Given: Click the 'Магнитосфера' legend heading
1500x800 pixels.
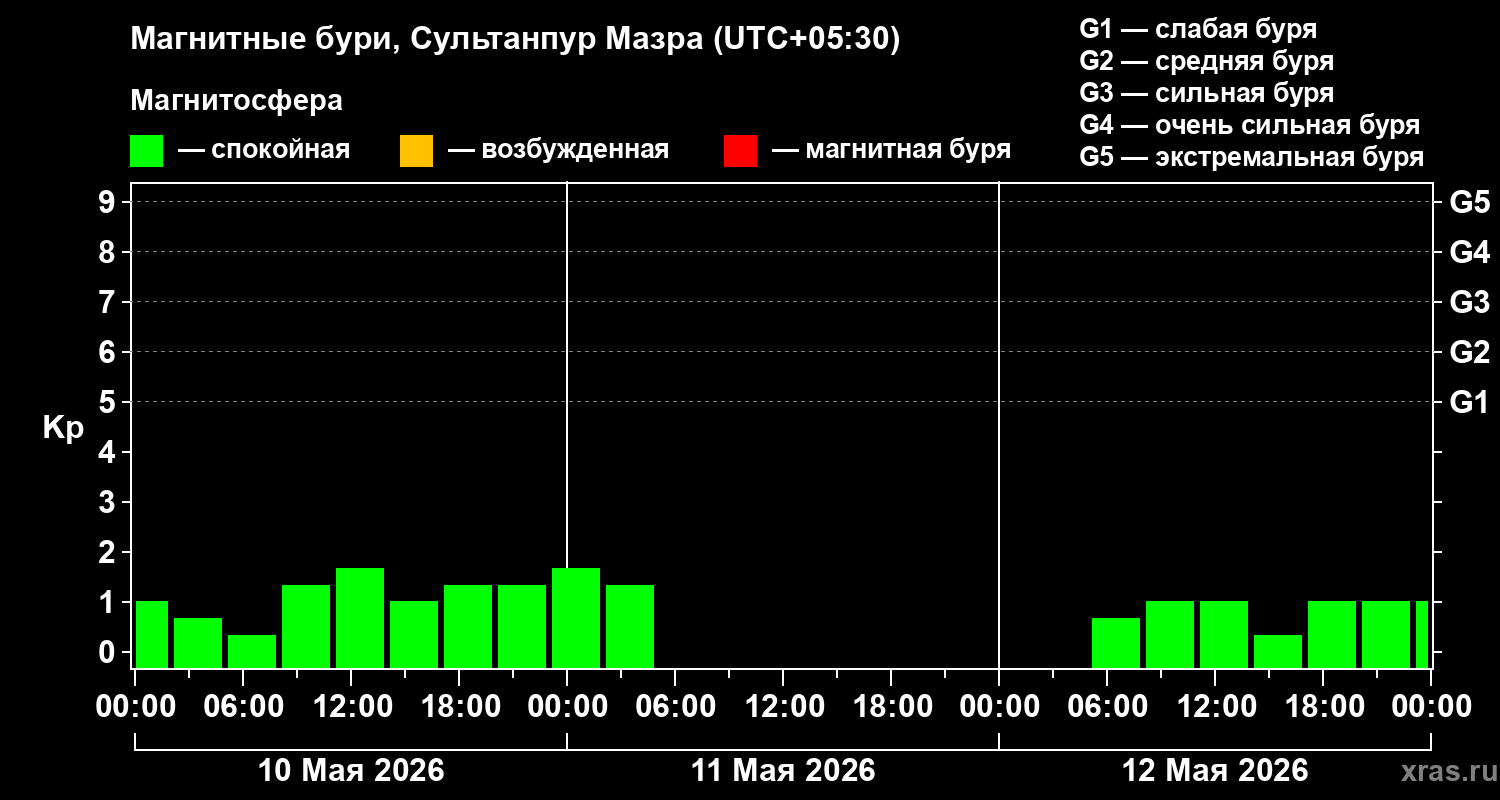Looking at the screenshot, I should tap(236, 101).
